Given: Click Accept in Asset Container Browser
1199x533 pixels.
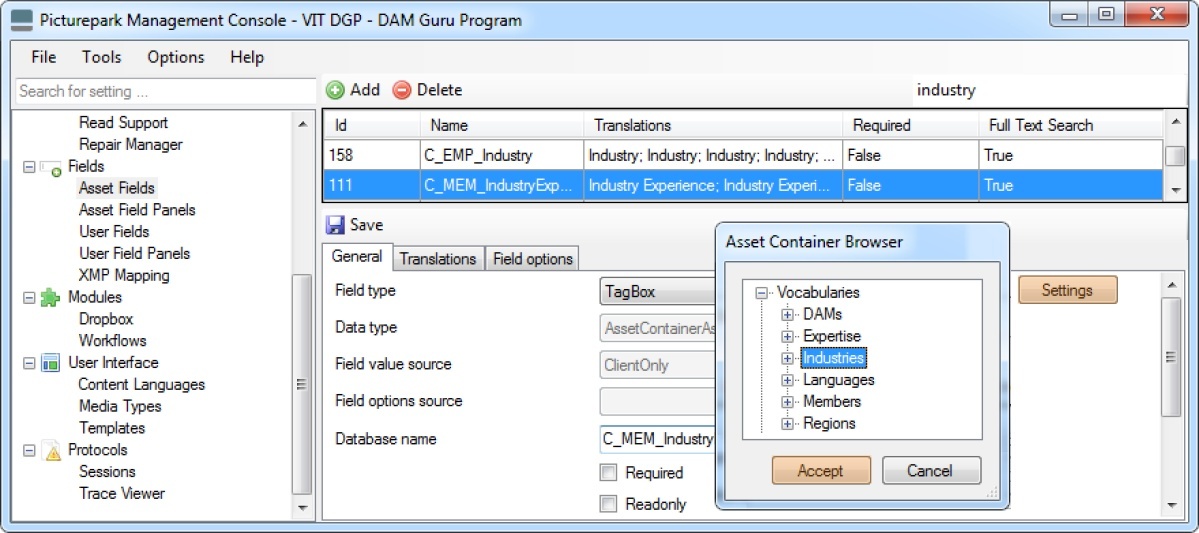Looking at the screenshot, I should [820, 470].
